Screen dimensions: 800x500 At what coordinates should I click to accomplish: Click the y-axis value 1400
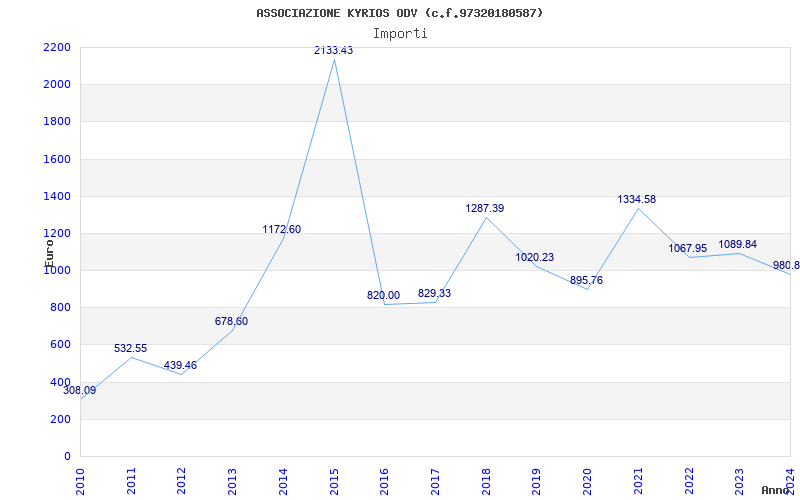pyautogui.click(x=57, y=196)
